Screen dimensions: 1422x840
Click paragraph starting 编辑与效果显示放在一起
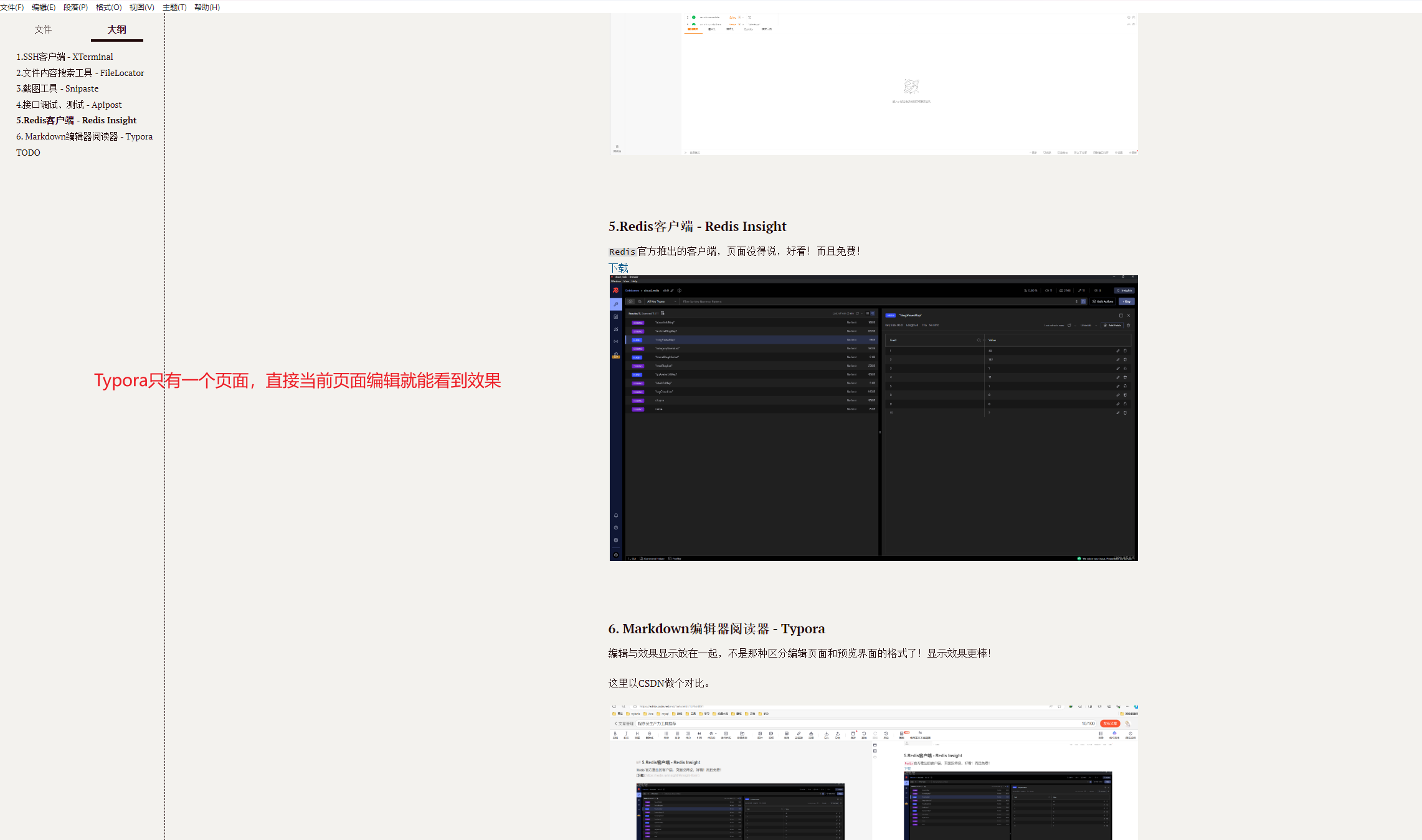800,653
